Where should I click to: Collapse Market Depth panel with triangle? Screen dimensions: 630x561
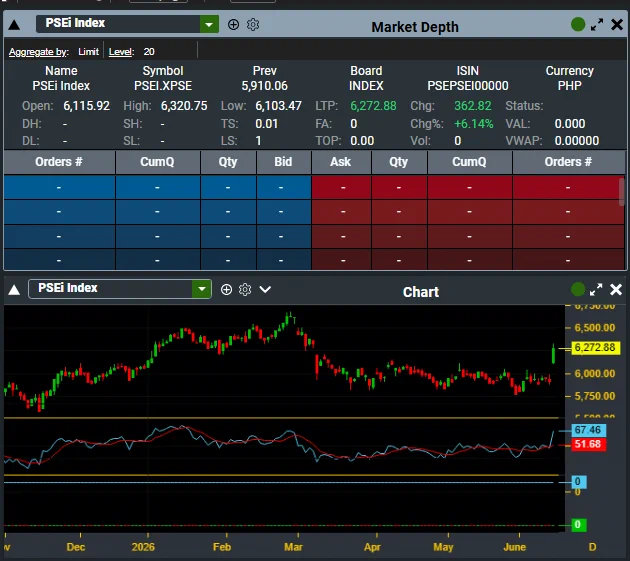(x=14, y=25)
